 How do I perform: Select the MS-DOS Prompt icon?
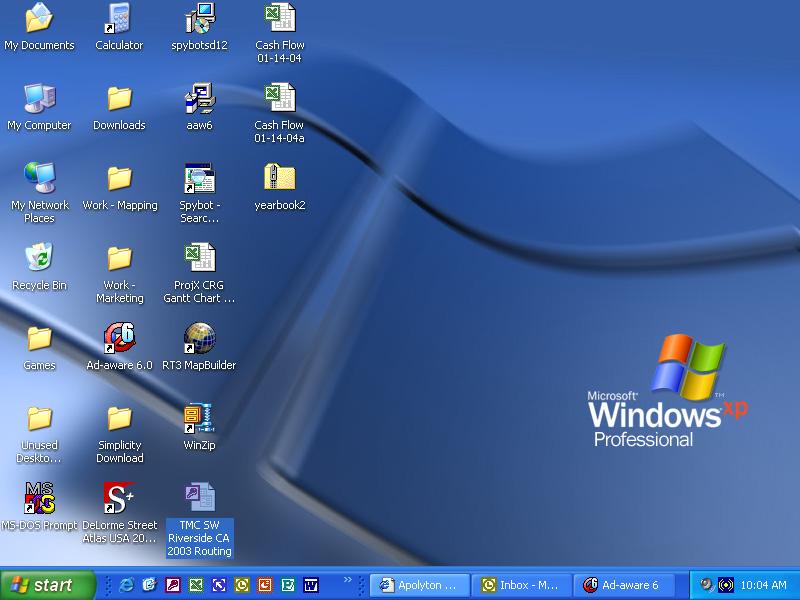tap(39, 499)
